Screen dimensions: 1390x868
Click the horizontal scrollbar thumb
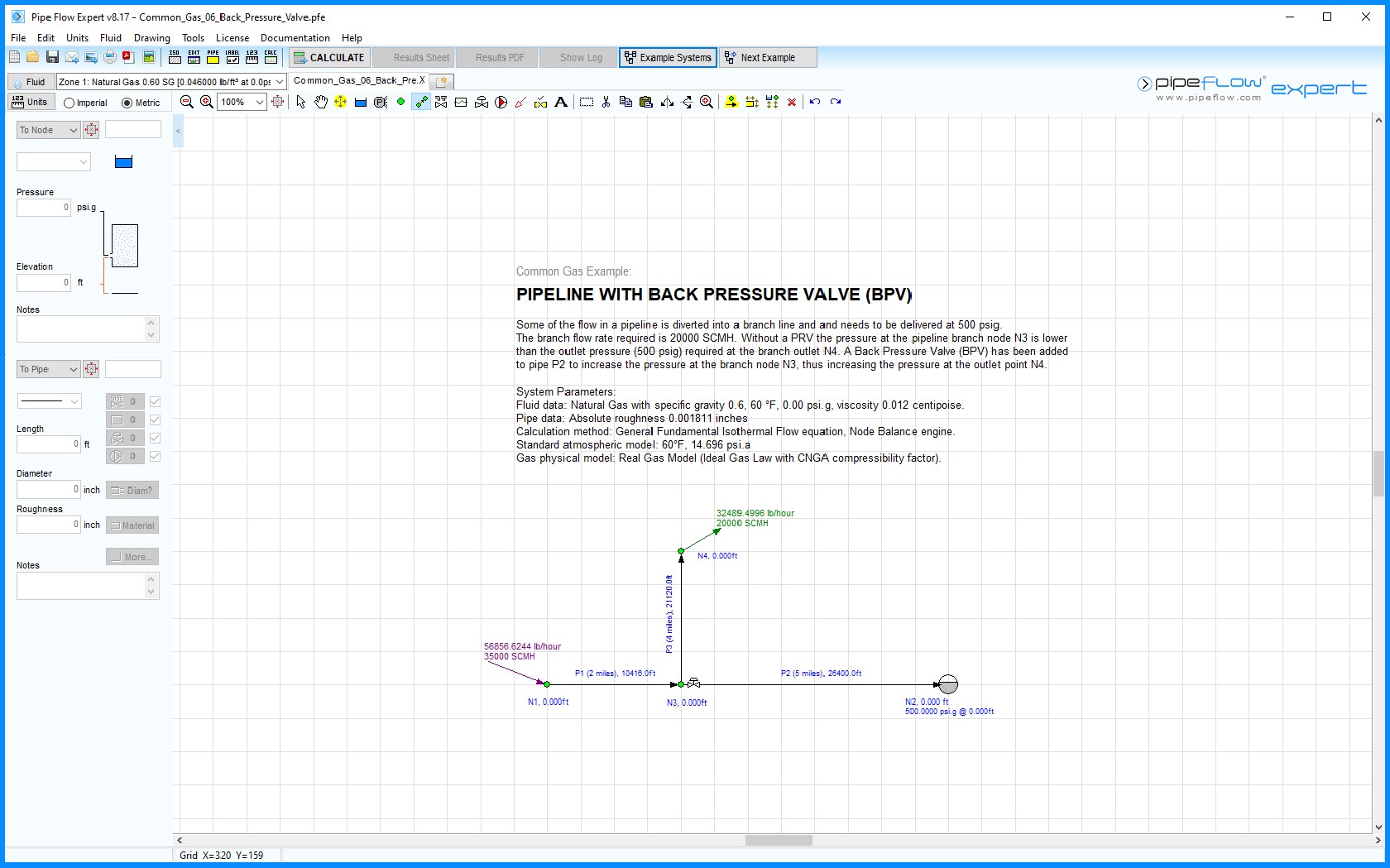(779, 840)
